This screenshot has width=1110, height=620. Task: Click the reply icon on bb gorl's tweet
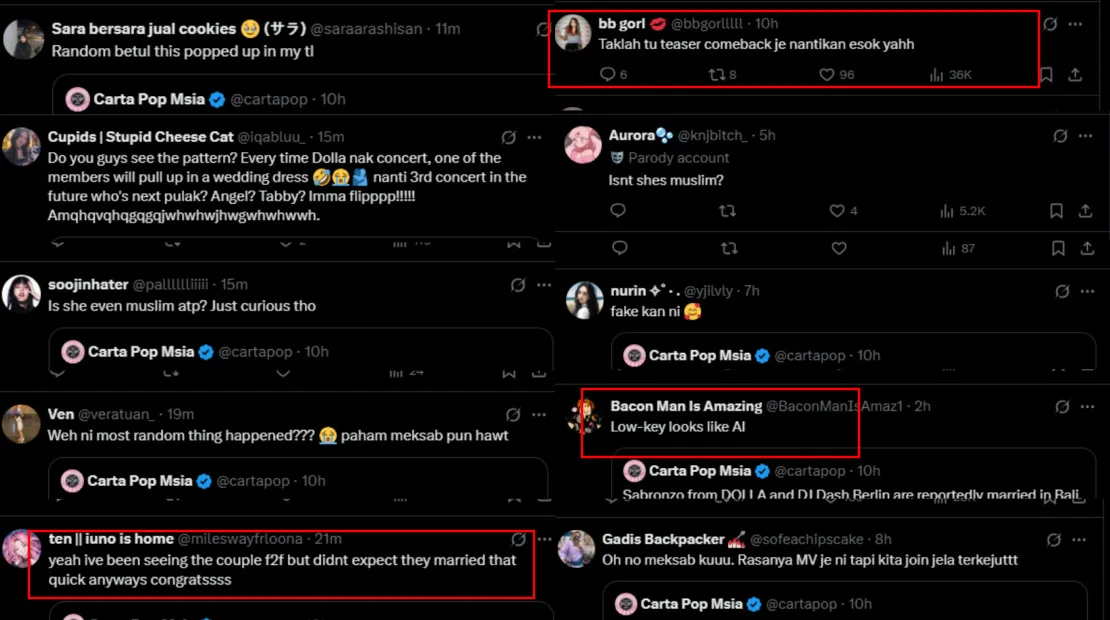607,75
